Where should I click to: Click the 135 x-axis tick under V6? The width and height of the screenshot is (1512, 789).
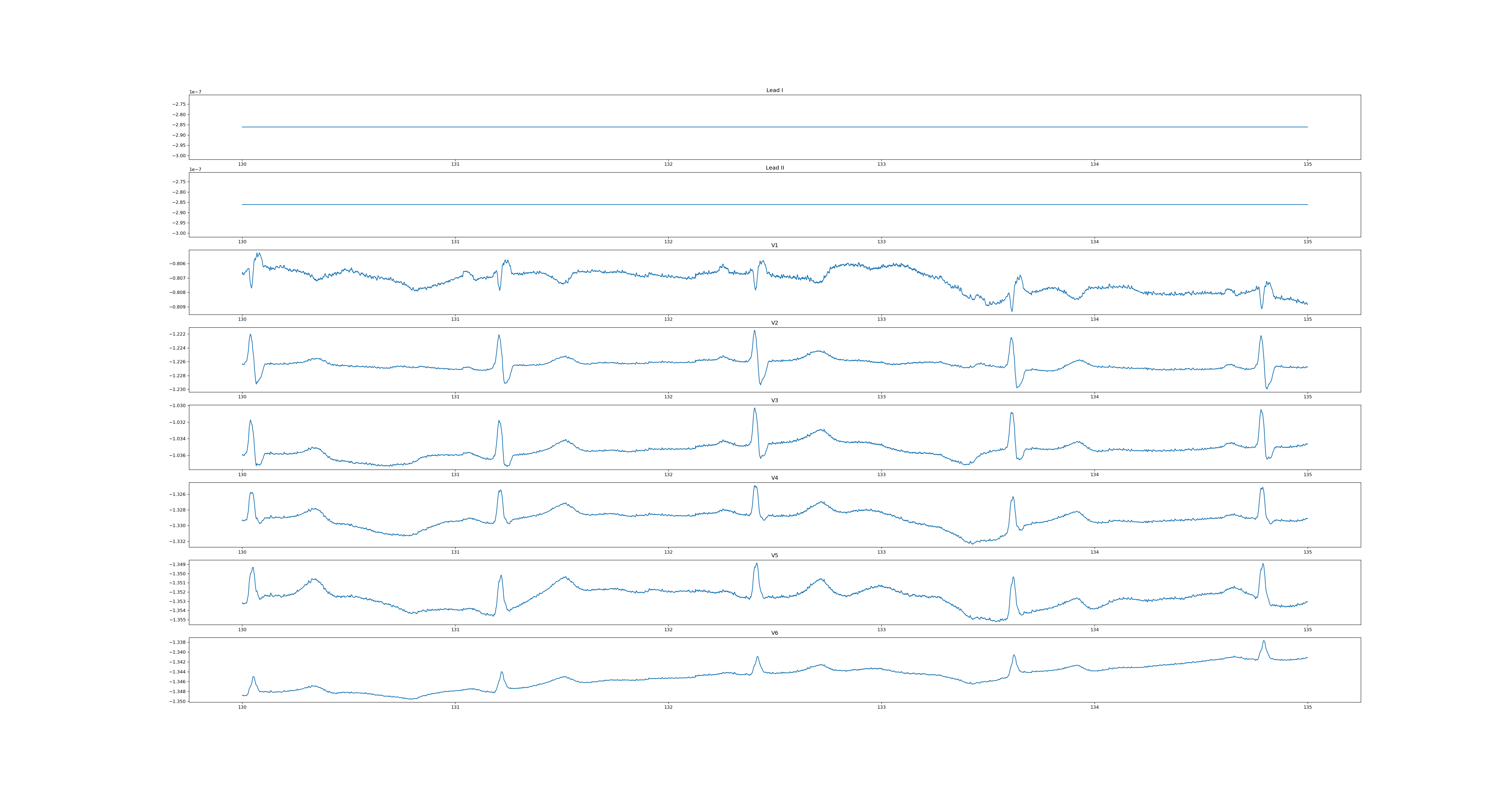click(x=1307, y=707)
